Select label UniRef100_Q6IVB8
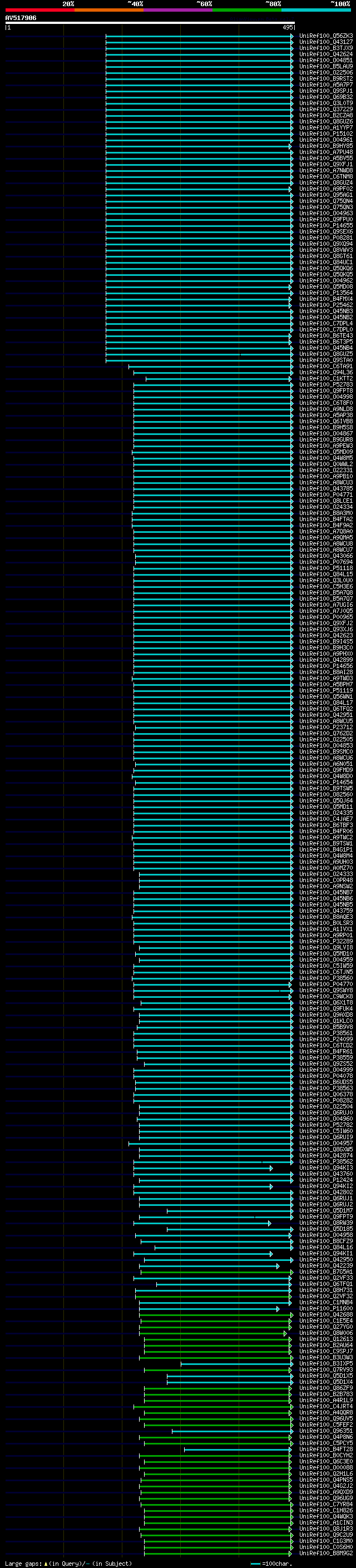 tap(325, 421)
